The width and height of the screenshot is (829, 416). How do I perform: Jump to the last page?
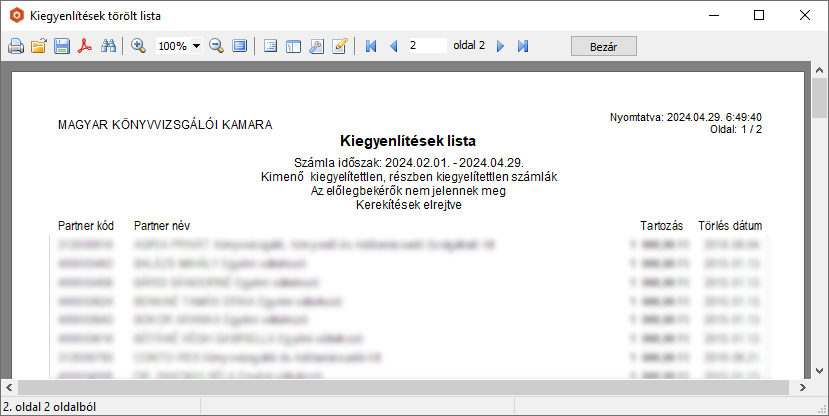523,47
